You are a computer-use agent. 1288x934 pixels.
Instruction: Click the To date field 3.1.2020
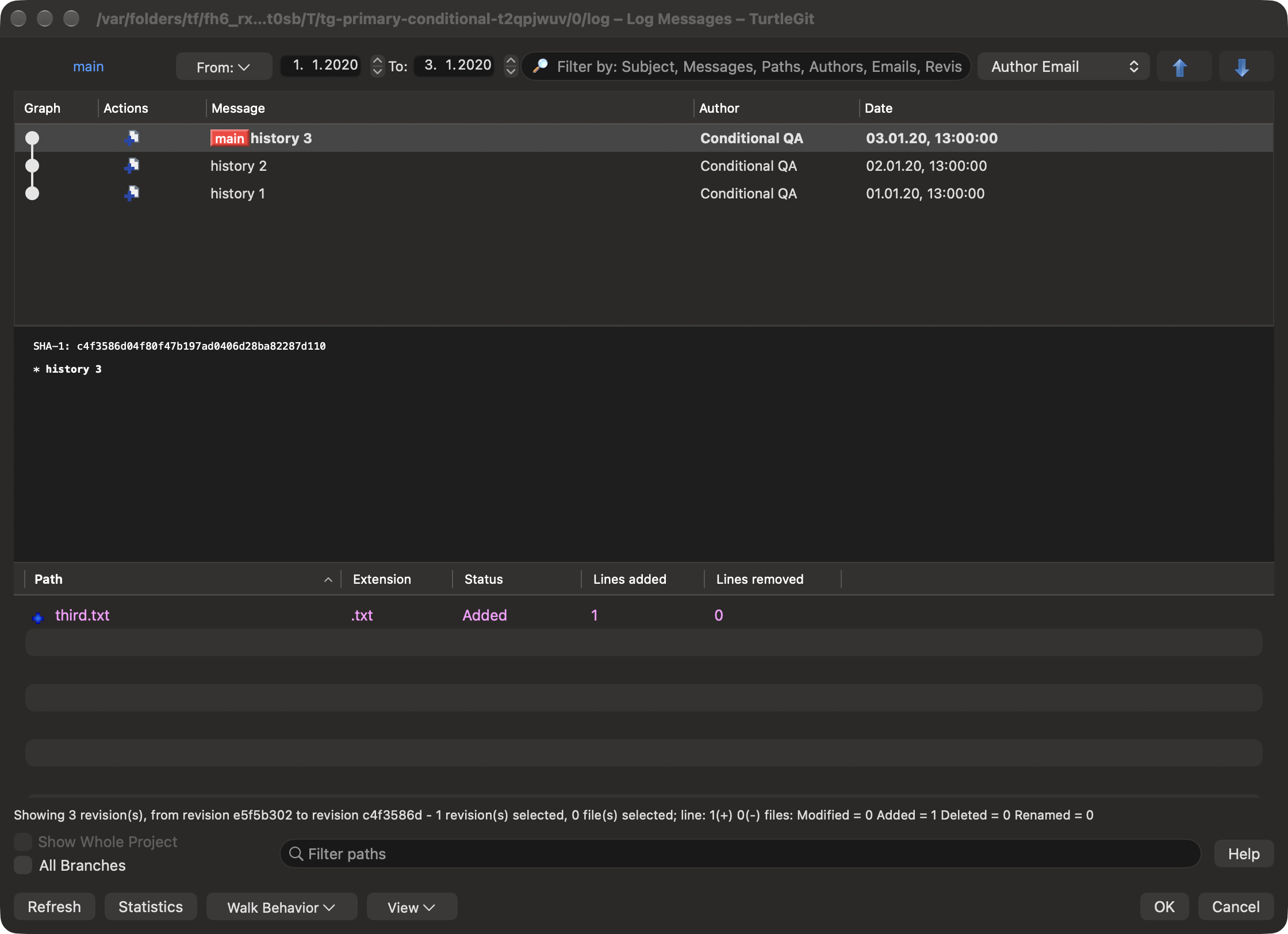455,66
